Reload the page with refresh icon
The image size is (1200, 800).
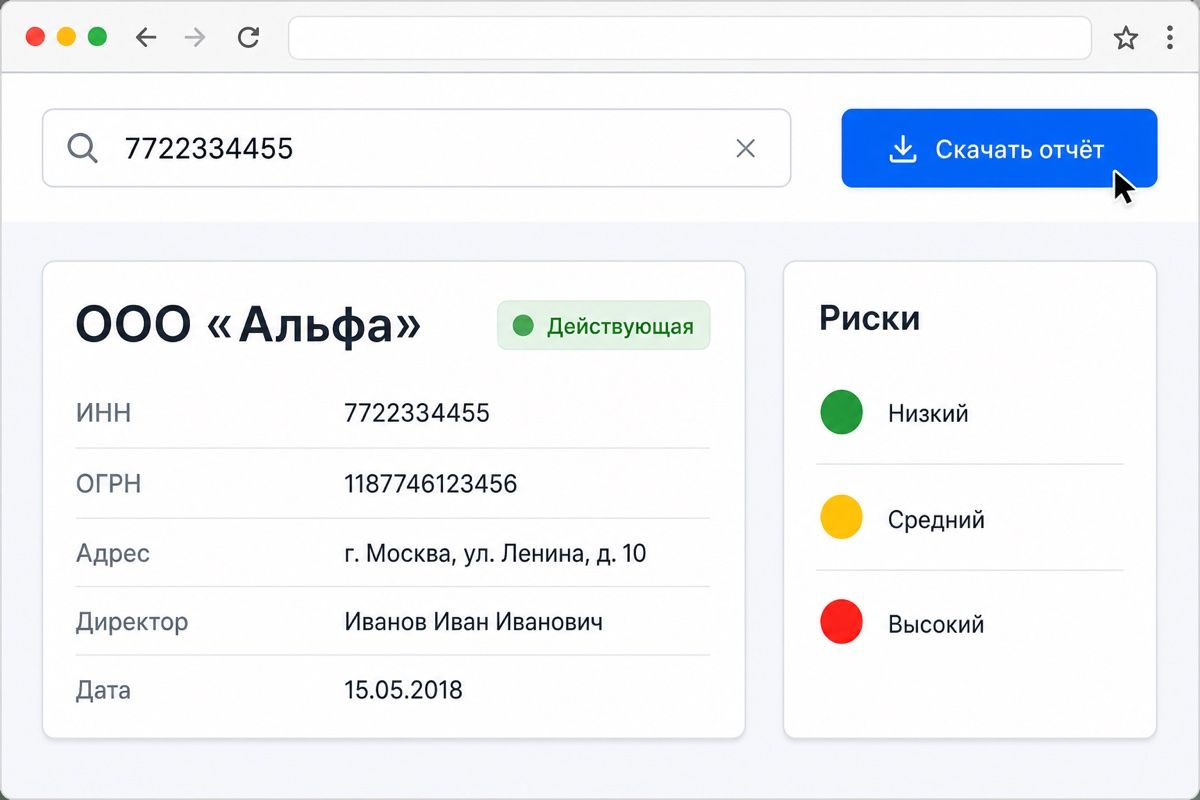pos(248,38)
